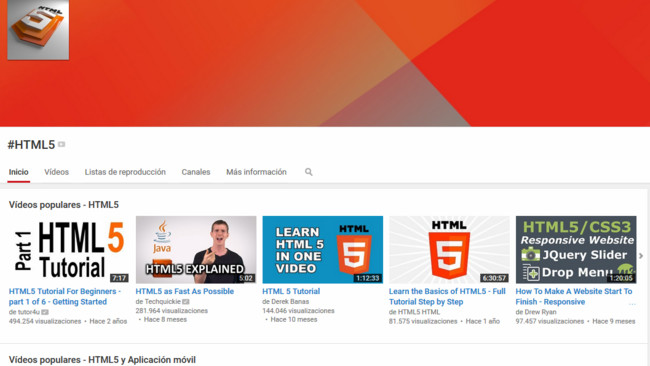
Task: Click the 81.575 visualizaciones text
Action: coord(423,321)
